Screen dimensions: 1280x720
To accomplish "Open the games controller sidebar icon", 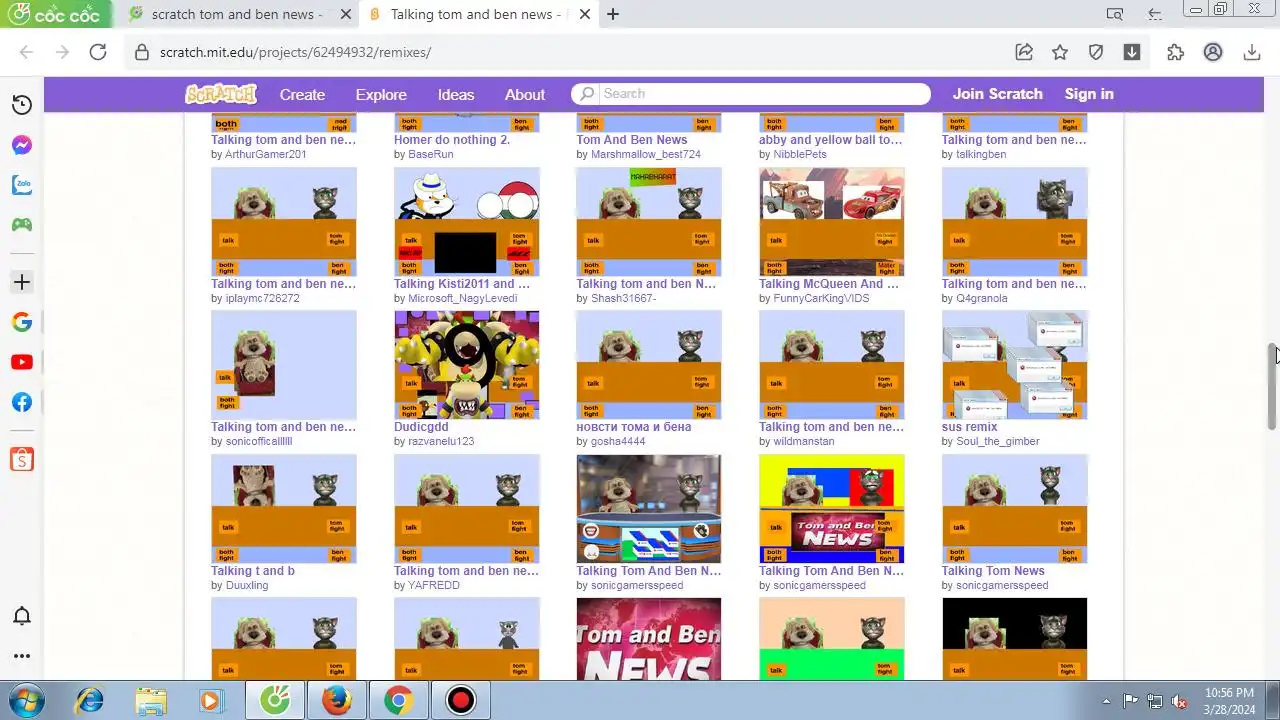I will 22,225.
